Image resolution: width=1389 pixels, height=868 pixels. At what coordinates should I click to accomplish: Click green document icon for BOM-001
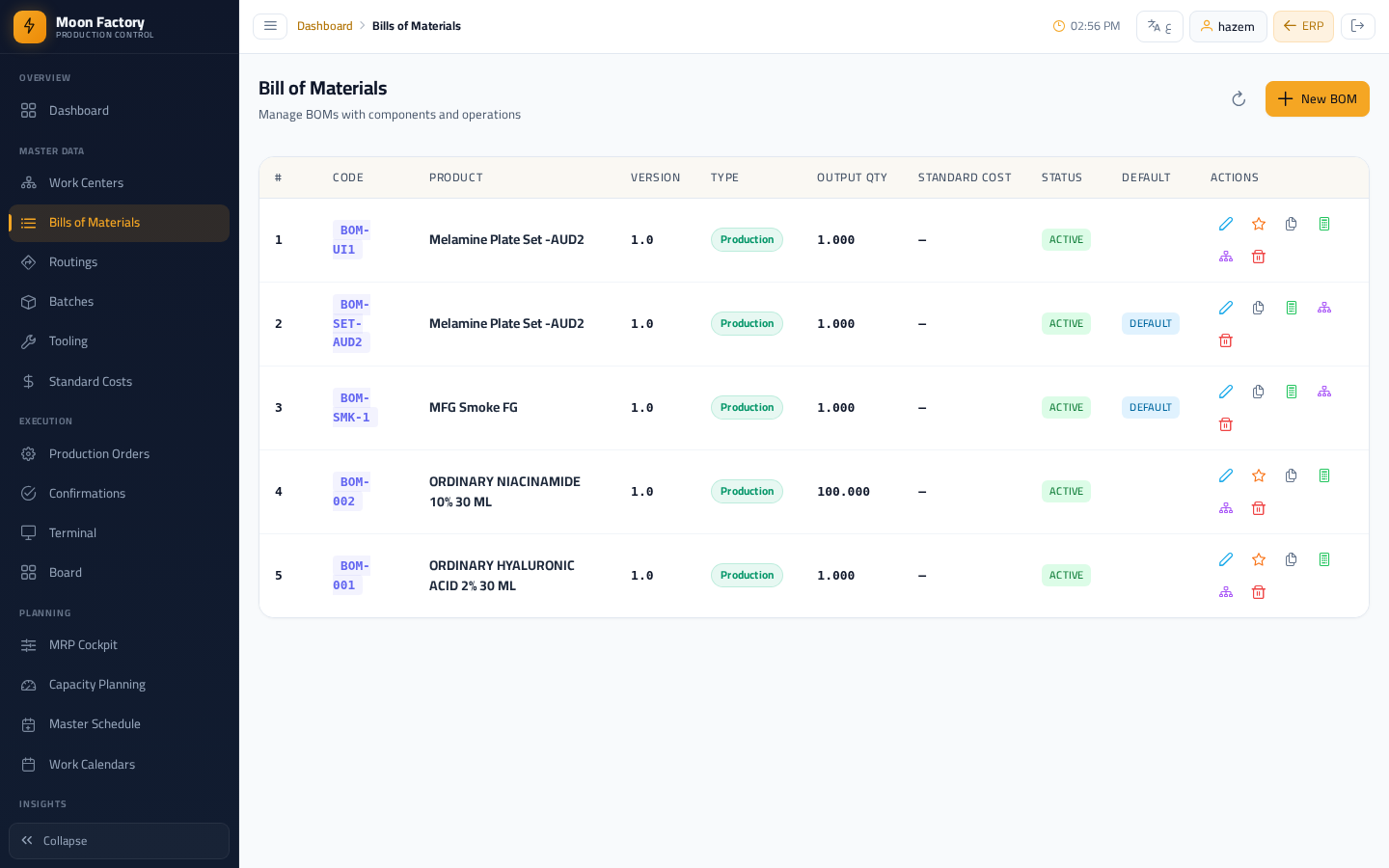tap(1324, 559)
